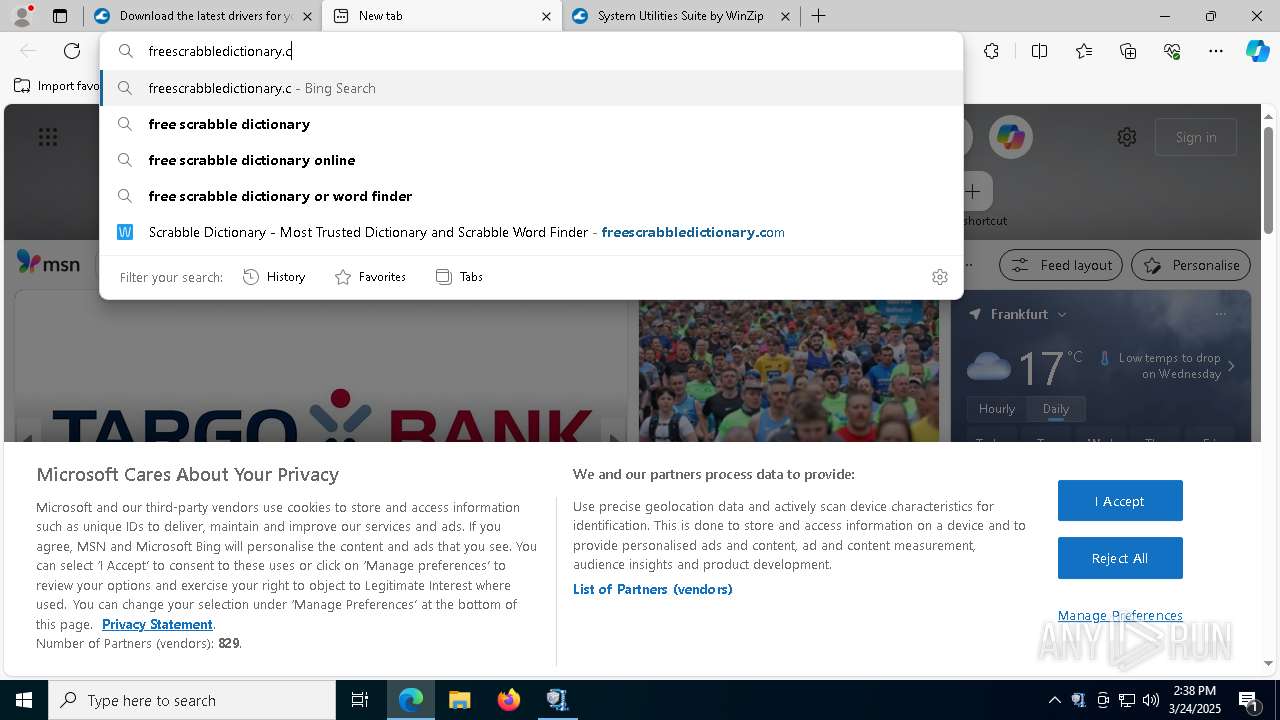Open Feed layout options
Screen dimensions: 1280x720
click(1061, 265)
